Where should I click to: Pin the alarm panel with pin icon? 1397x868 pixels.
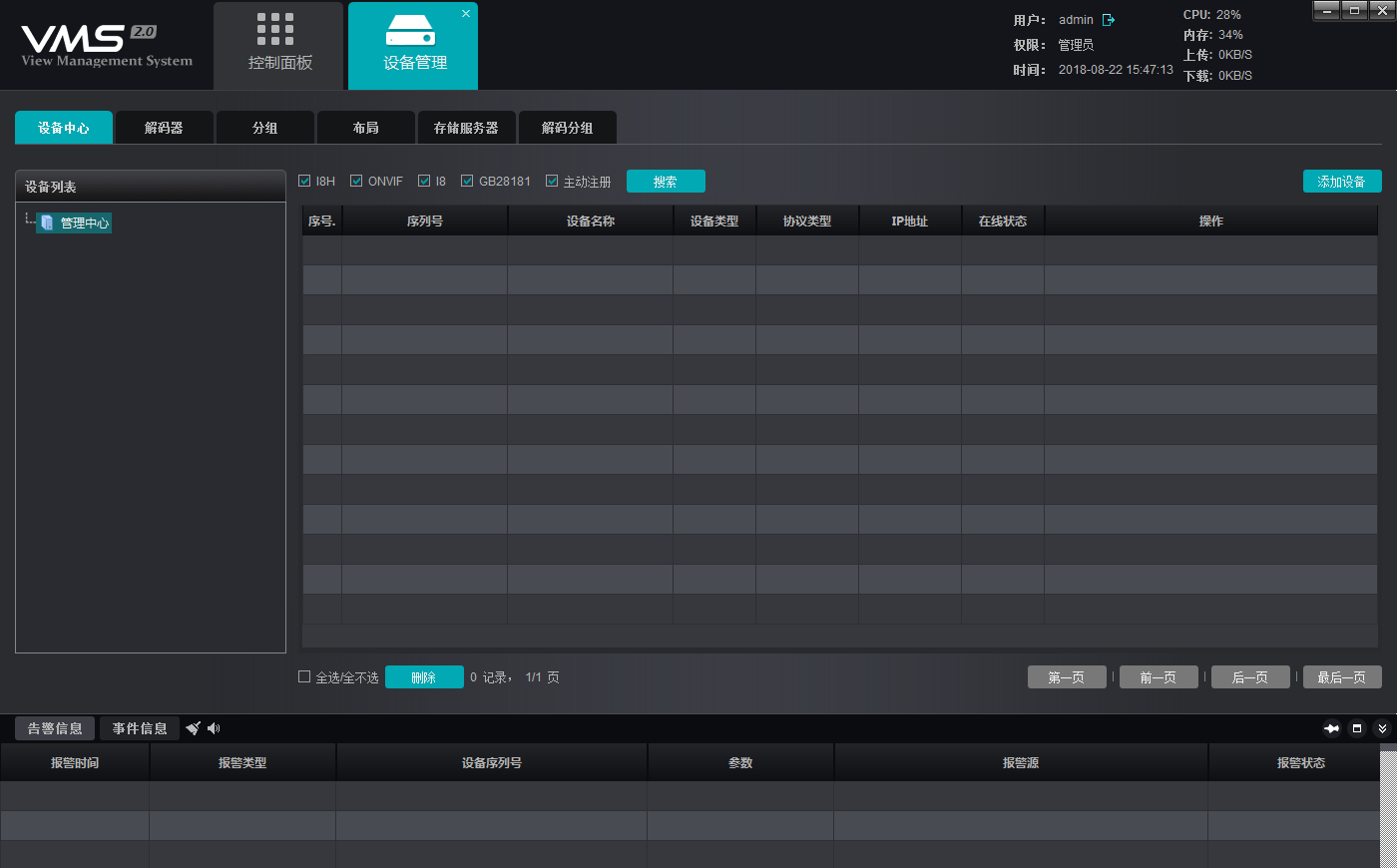point(1331,728)
